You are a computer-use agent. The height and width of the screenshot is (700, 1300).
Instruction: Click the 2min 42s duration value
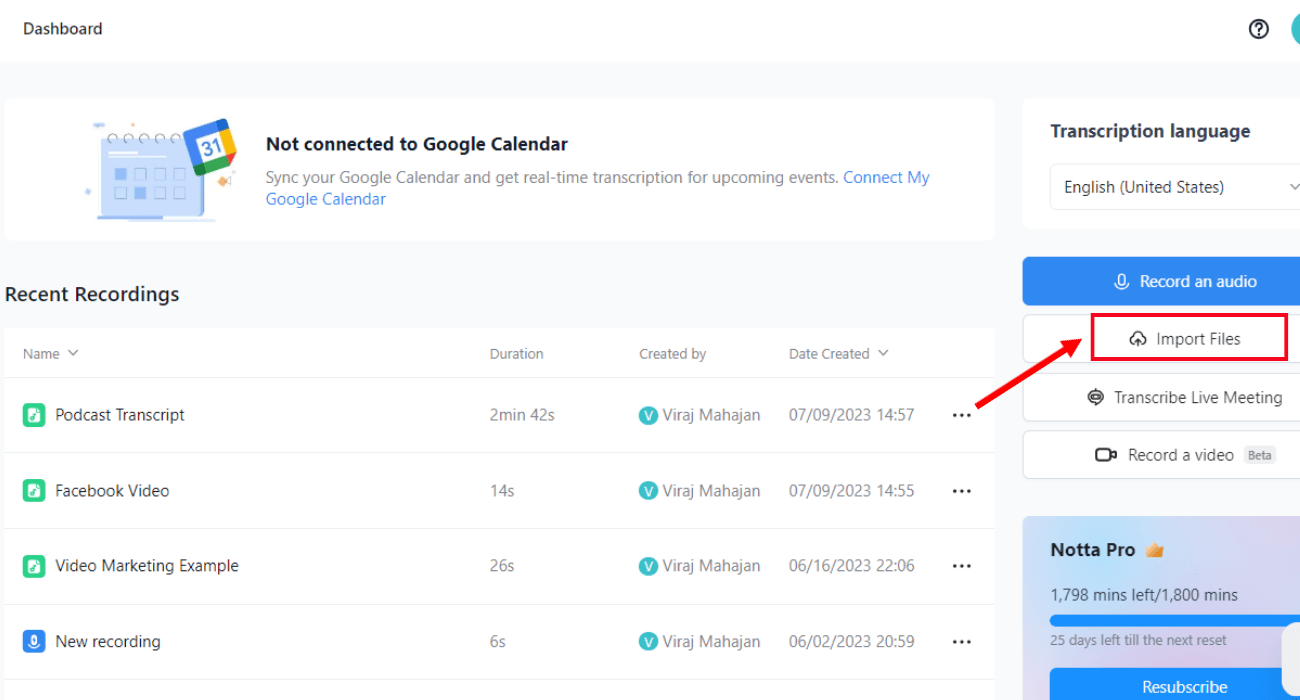pyautogui.click(x=522, y=415)
